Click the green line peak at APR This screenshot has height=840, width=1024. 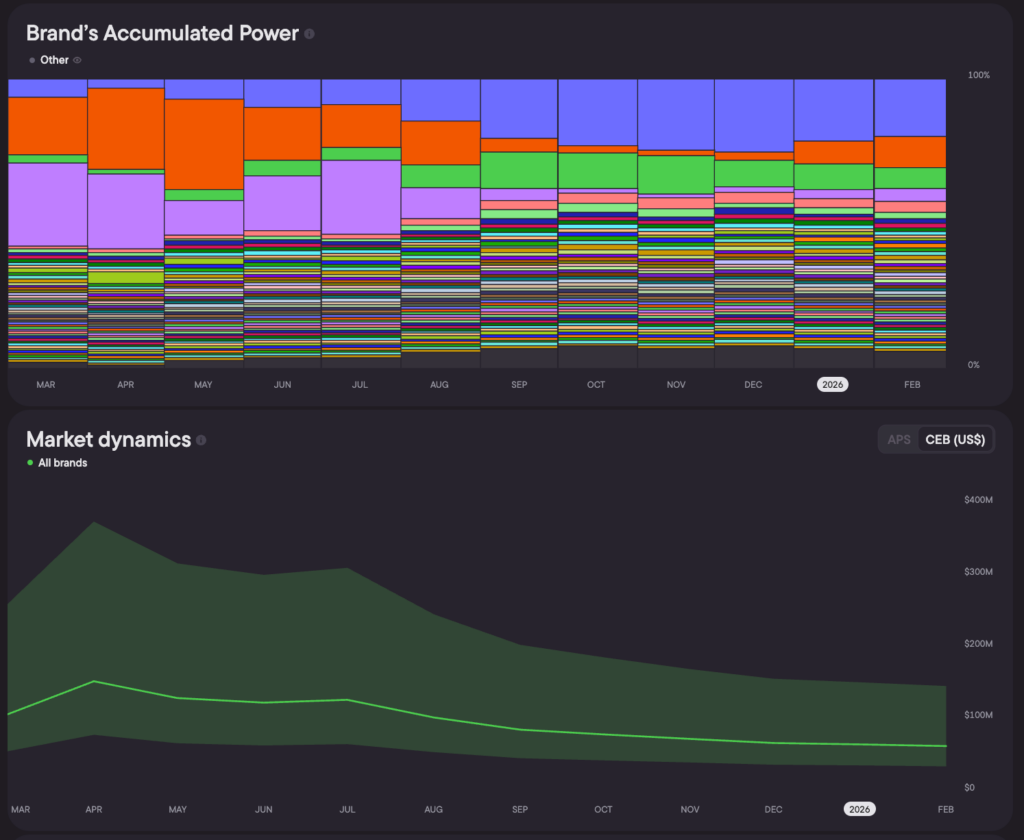(x=94, y=681)
